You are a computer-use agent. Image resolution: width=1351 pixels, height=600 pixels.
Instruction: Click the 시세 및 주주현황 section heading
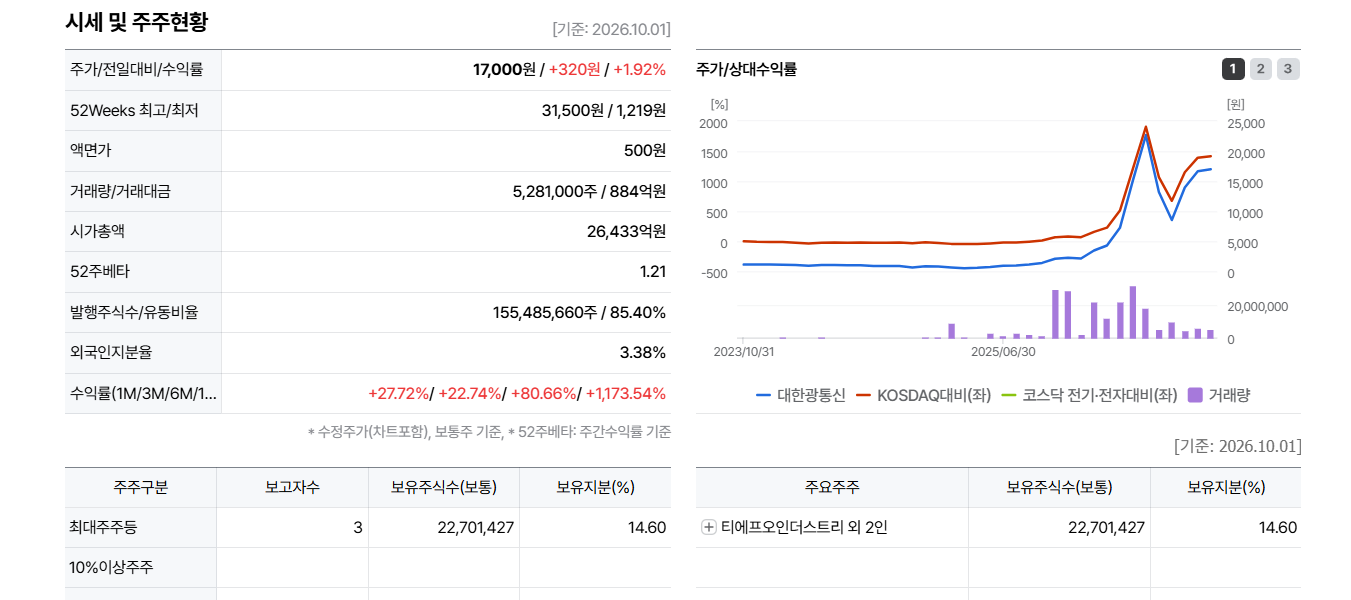(x=137, y=21)
